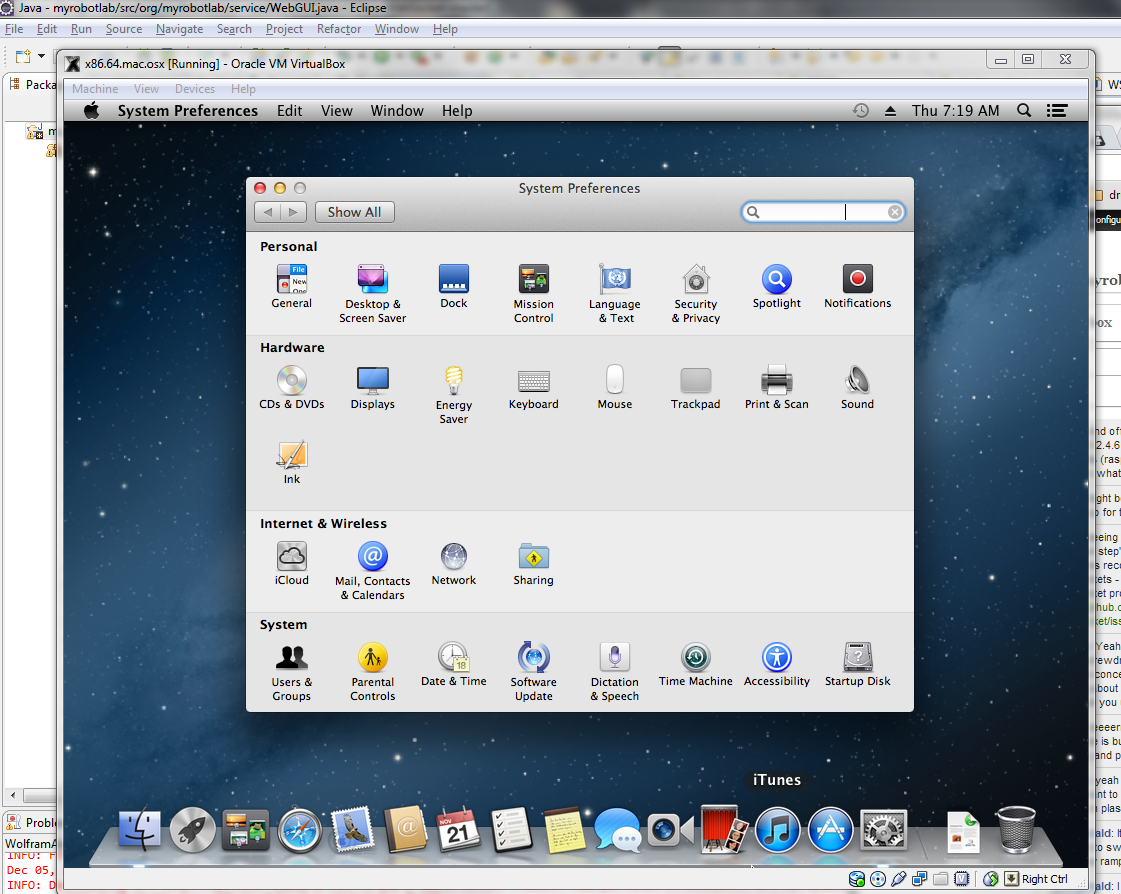
Task: Open Security & Privacy preferences
Action: [x=696, y=293]
